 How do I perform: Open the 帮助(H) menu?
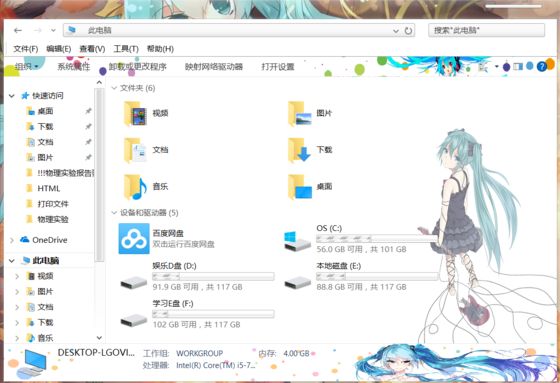160,49
